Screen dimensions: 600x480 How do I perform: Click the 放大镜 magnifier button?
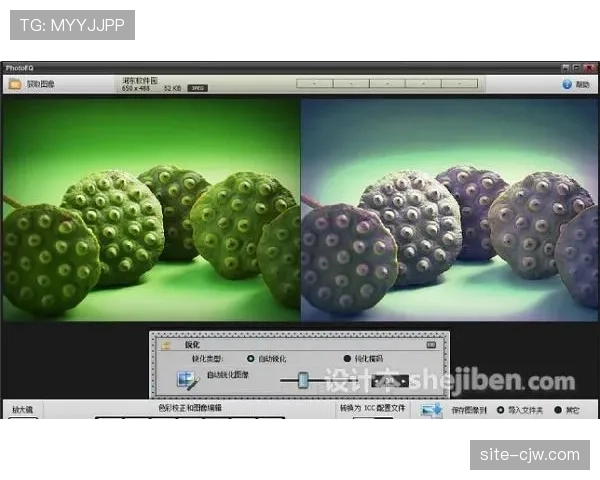[x=21, y=409]
